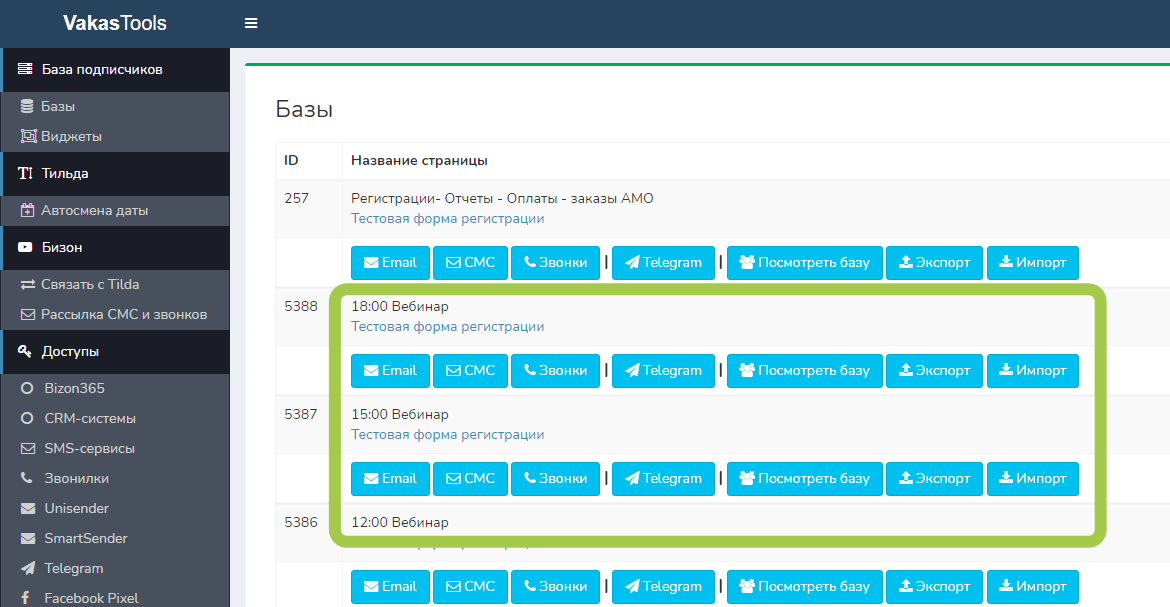Expand База подписчиков sidebar section
The height and width of the screenshot is (607, 1170).
point(102,69)
